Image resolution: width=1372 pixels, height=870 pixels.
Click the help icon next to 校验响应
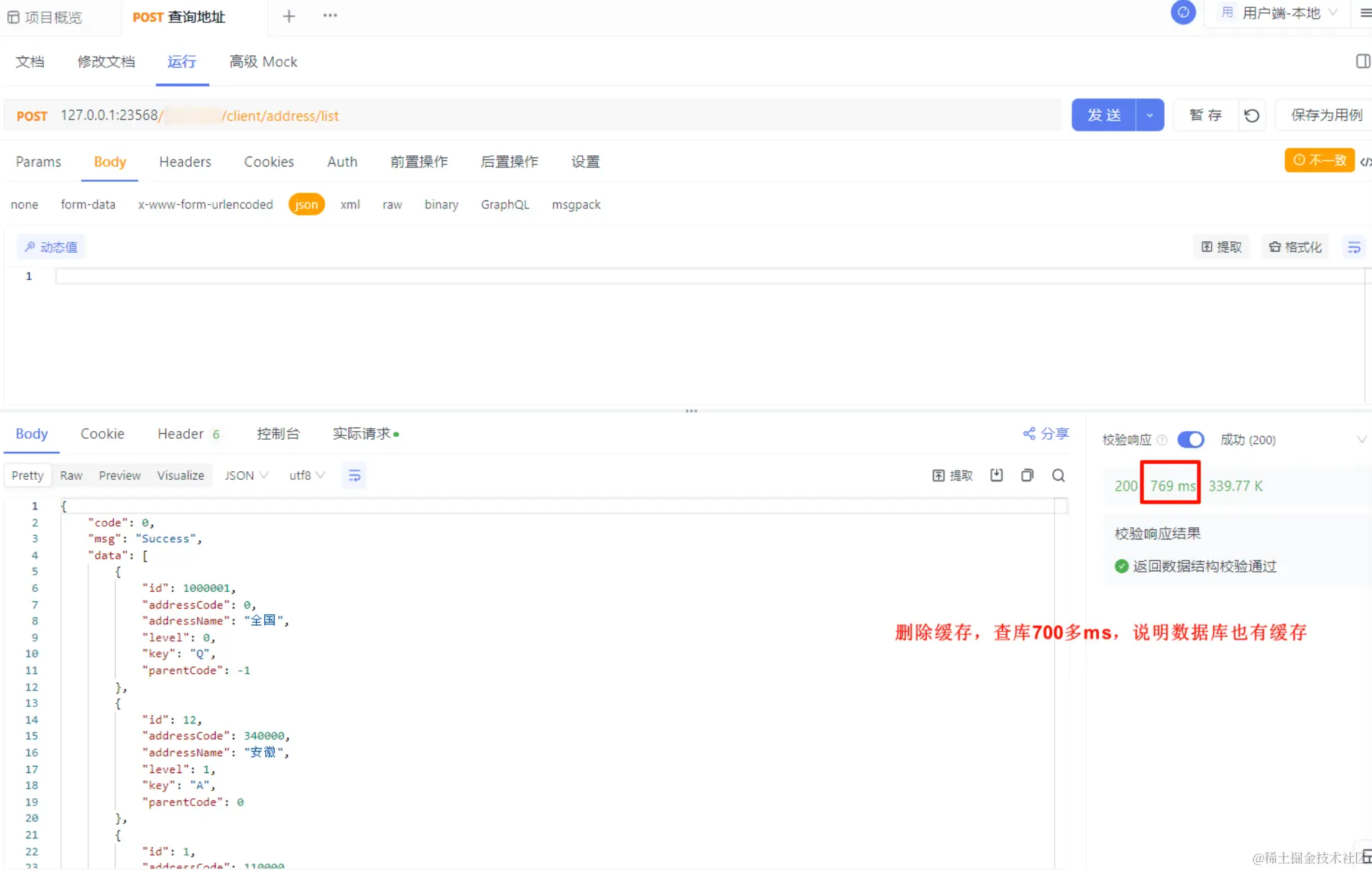click(x=1162, y=440)
